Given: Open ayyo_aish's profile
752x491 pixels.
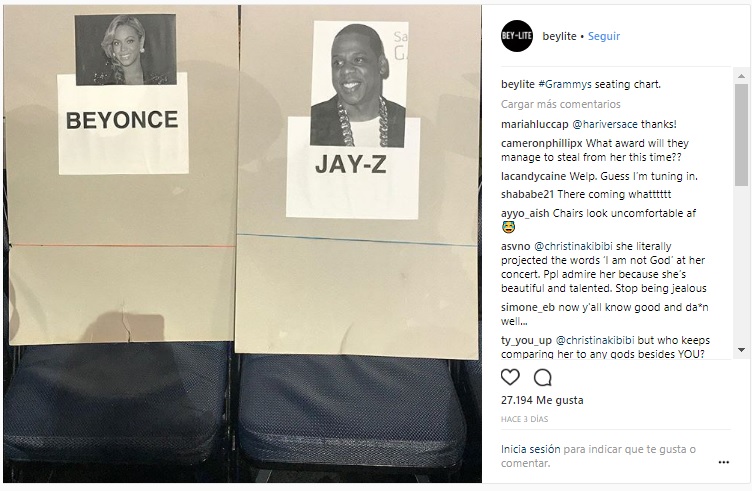Looking at the screenshot, I should (525, 213).
